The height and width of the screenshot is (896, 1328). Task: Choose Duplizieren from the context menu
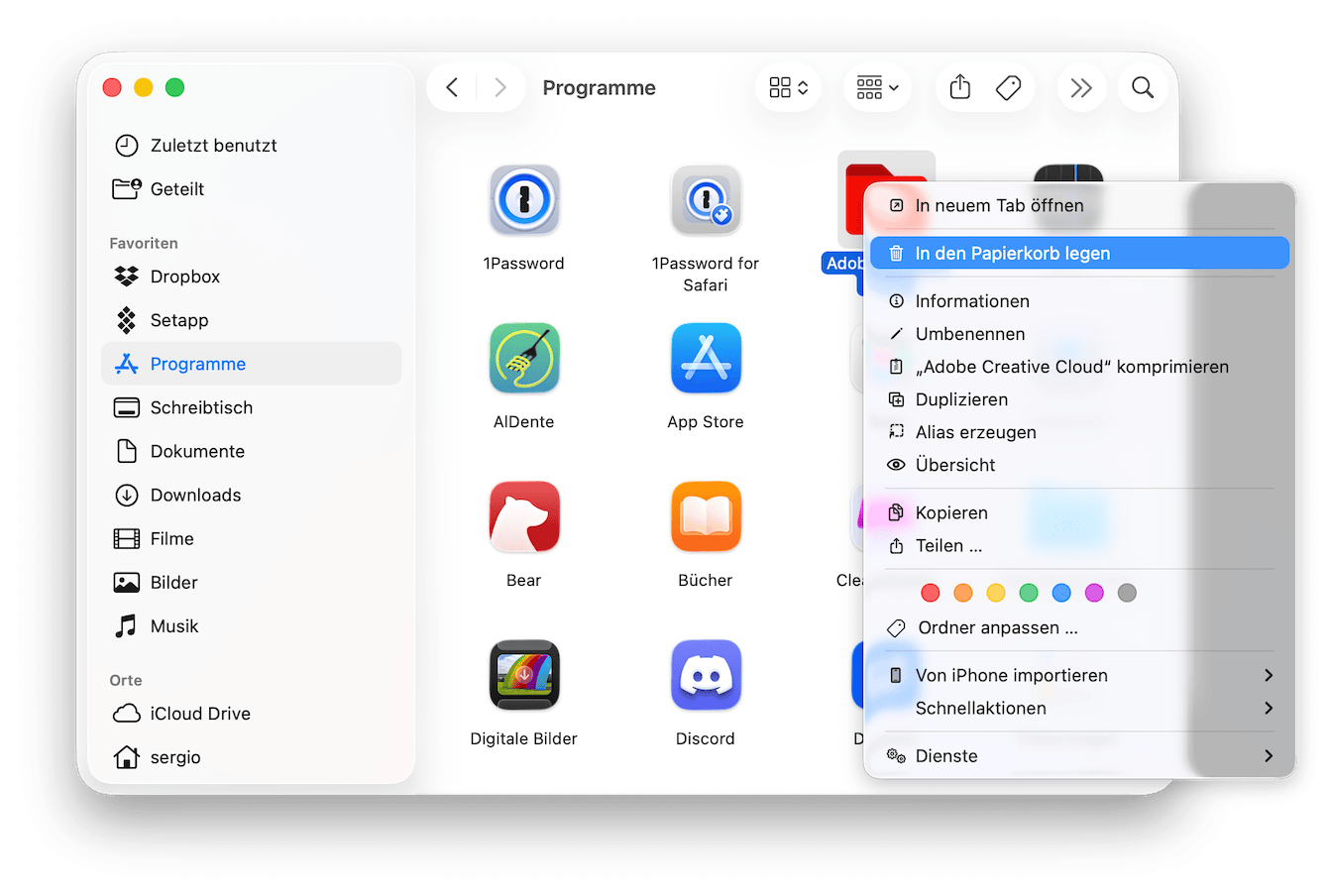[x=961, y=399]
